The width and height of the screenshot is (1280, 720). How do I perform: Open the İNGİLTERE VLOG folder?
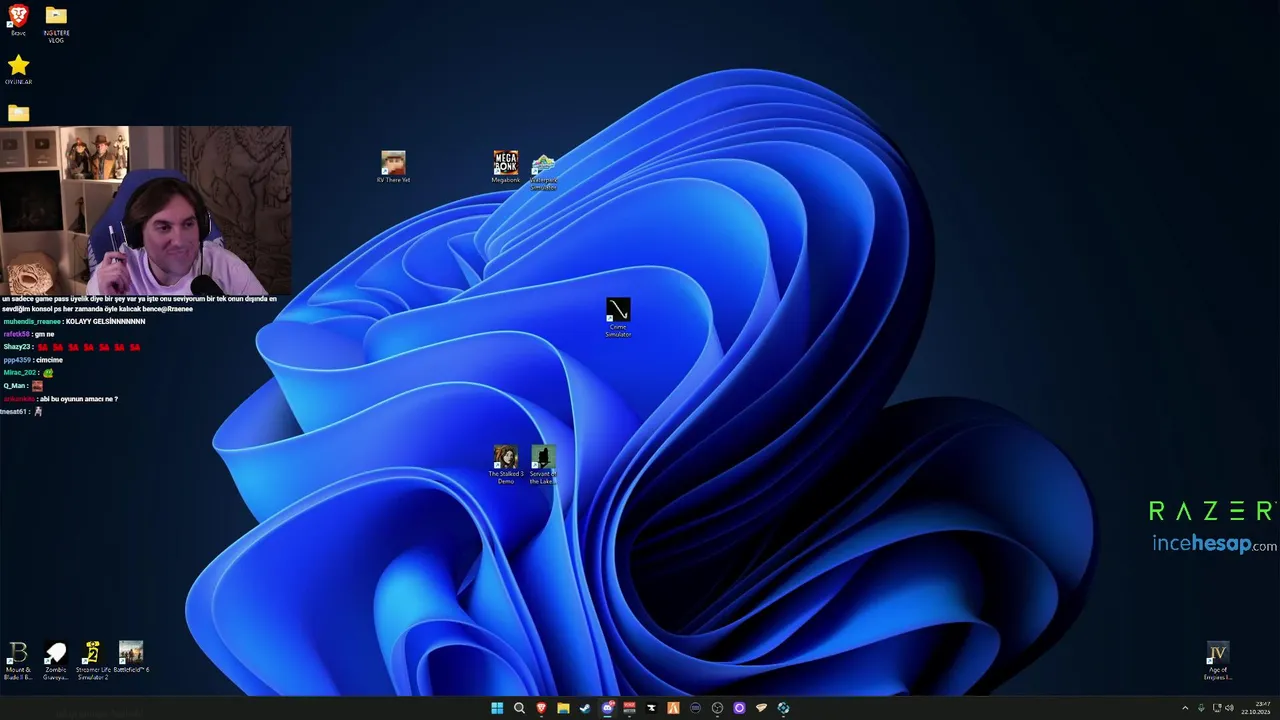(56, 24)
